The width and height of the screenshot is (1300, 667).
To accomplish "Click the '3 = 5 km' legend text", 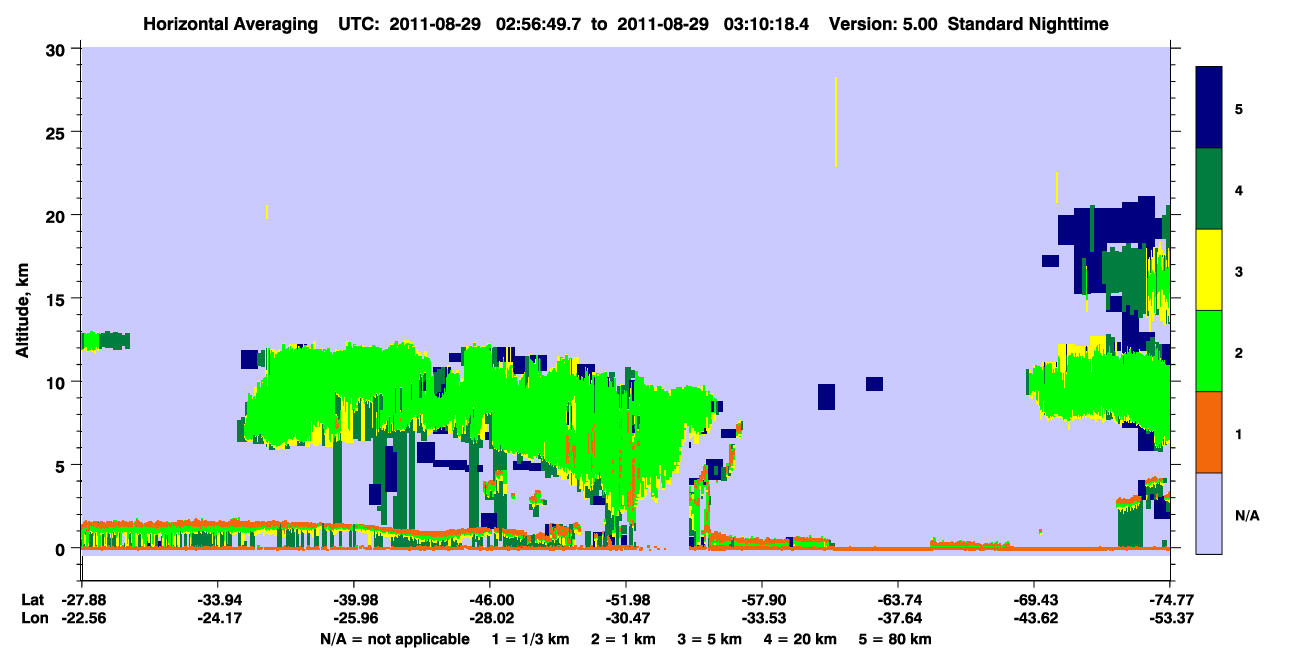I will [709, 639].
